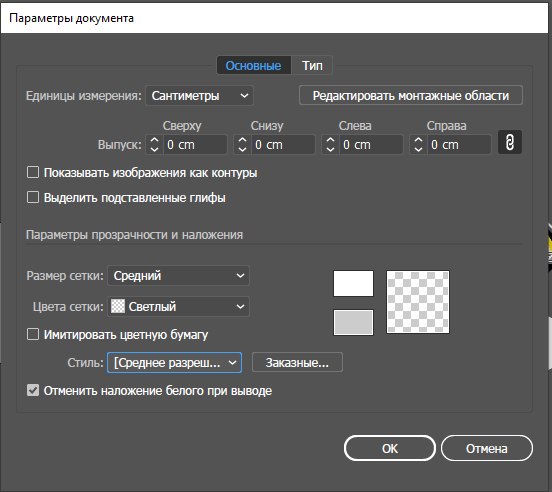Image resolution: width=552 pixels, height=492 pixels.
Task: Adjust the Слева bleed stepper arrows
Action: pos(330,145)
